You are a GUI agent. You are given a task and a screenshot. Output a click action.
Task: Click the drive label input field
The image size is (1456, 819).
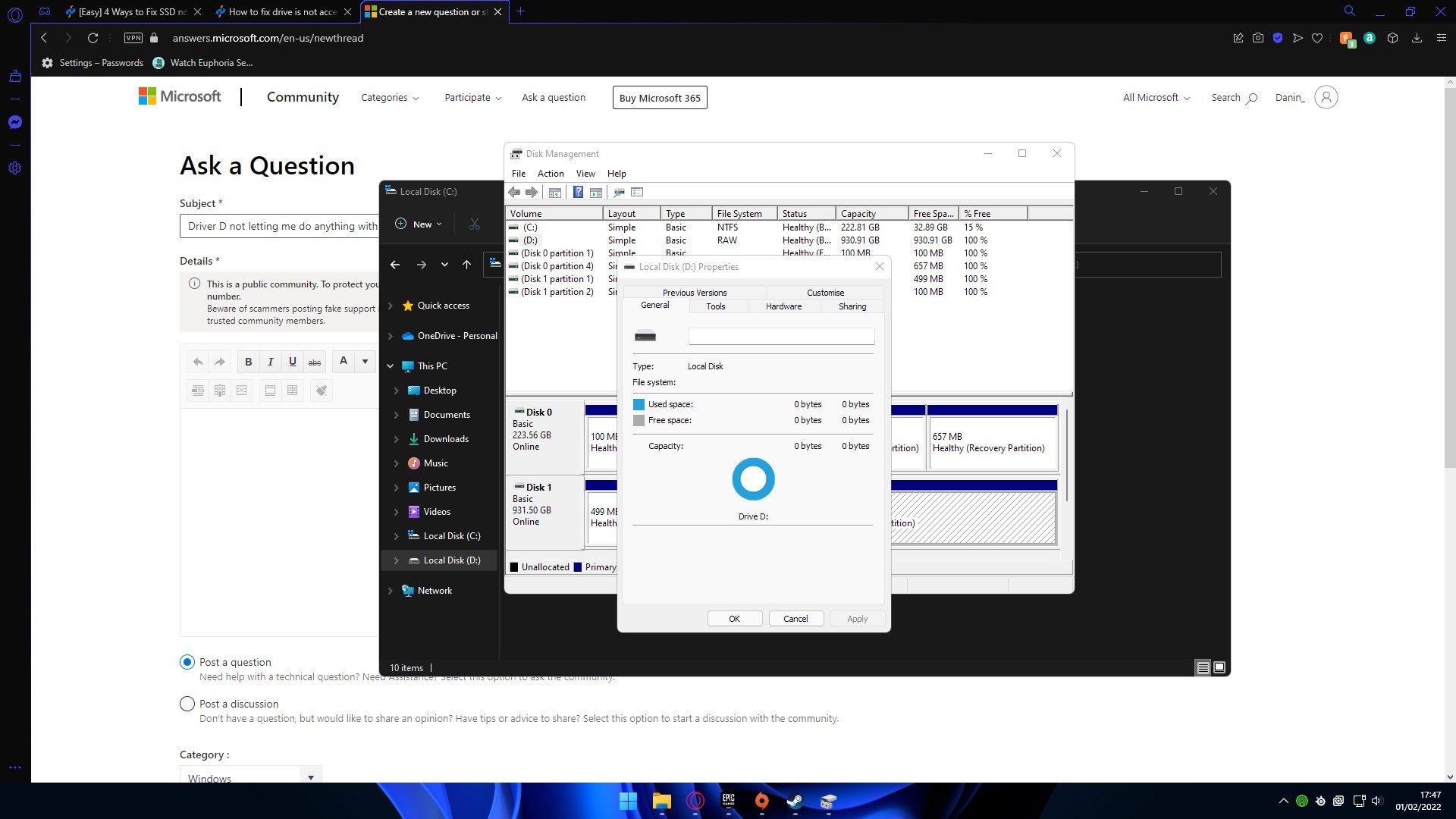781,336
